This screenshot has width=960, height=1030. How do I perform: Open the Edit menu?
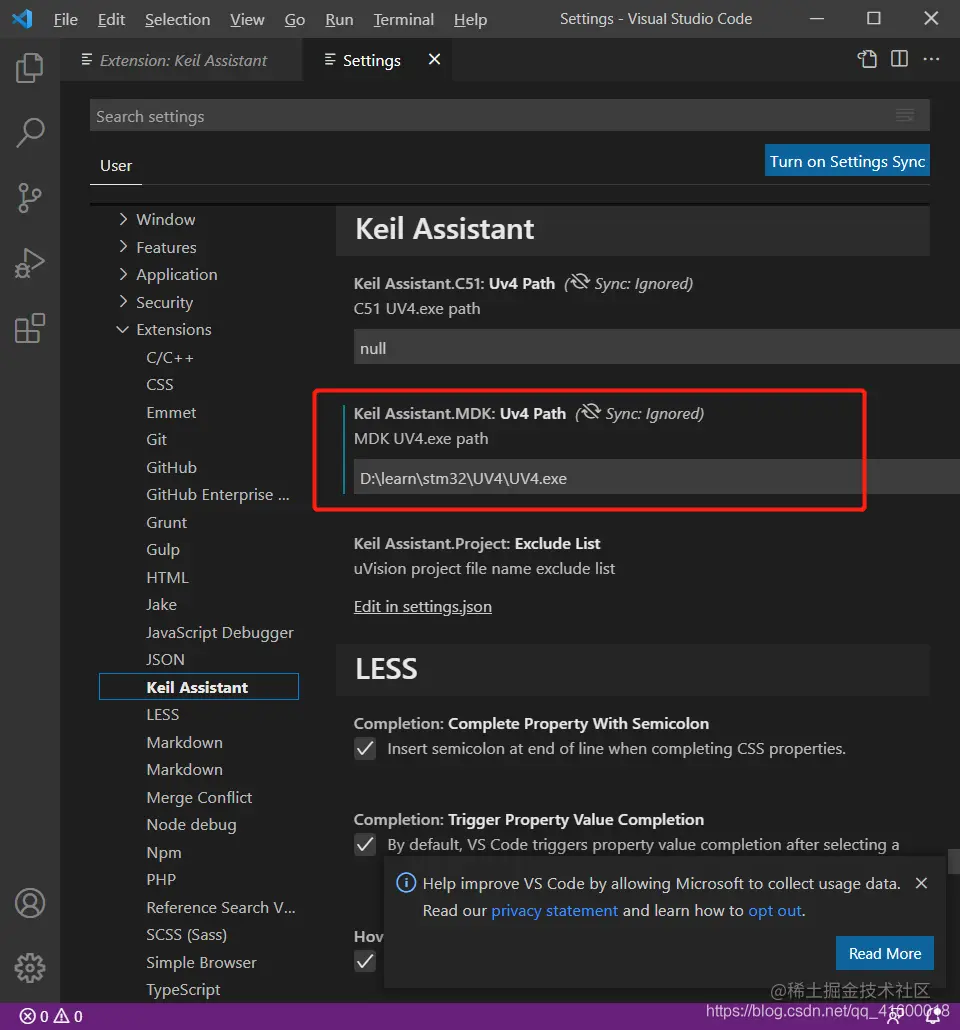tap(111, 20)
